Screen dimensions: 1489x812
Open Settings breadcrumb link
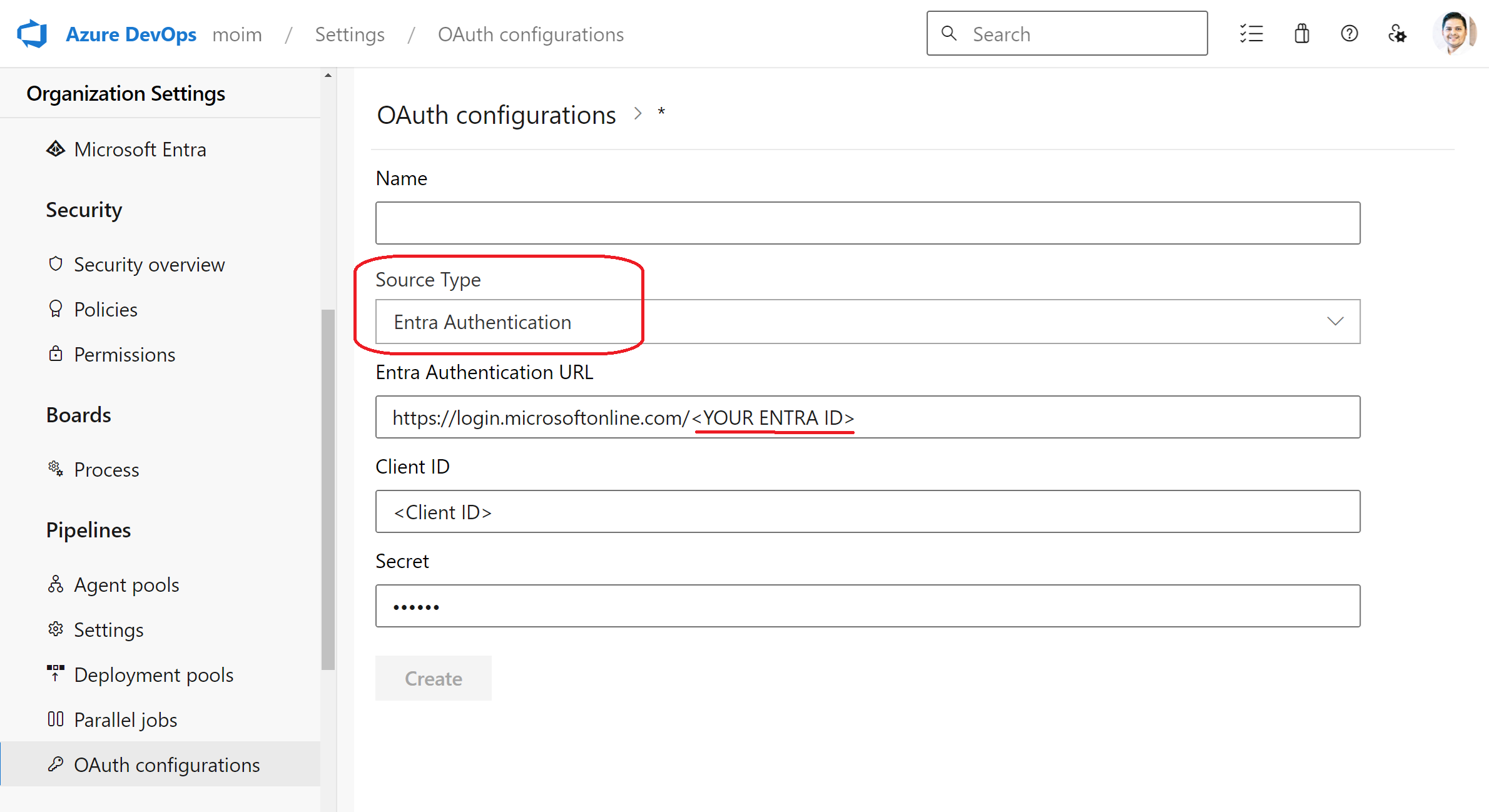coord(350,34)
